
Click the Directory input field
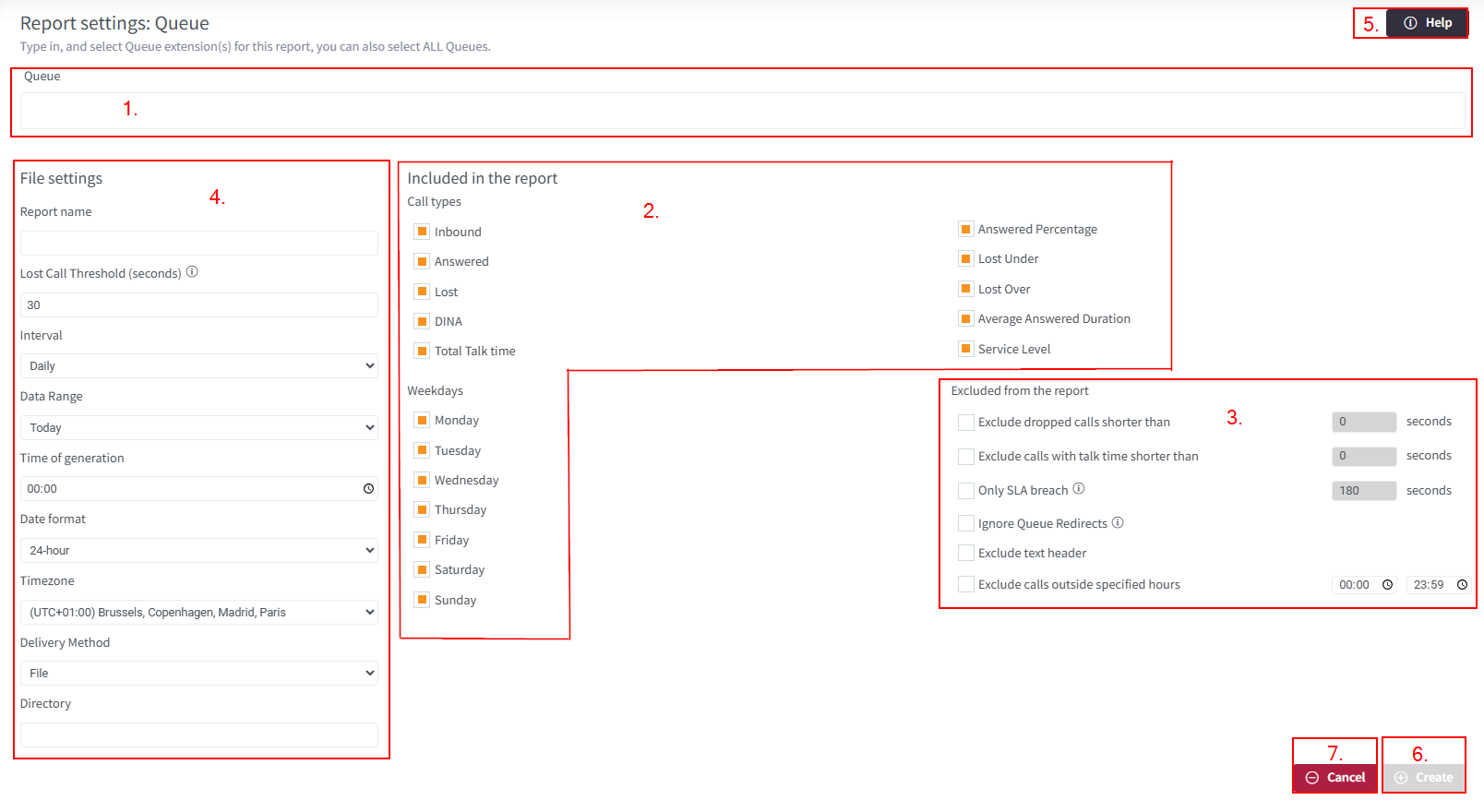tap(199, 734)
